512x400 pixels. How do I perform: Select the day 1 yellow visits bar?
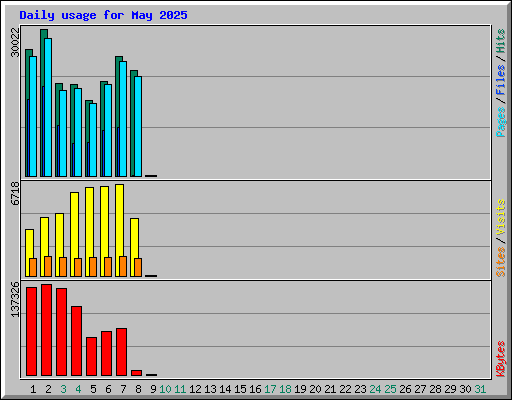[28, 253]
